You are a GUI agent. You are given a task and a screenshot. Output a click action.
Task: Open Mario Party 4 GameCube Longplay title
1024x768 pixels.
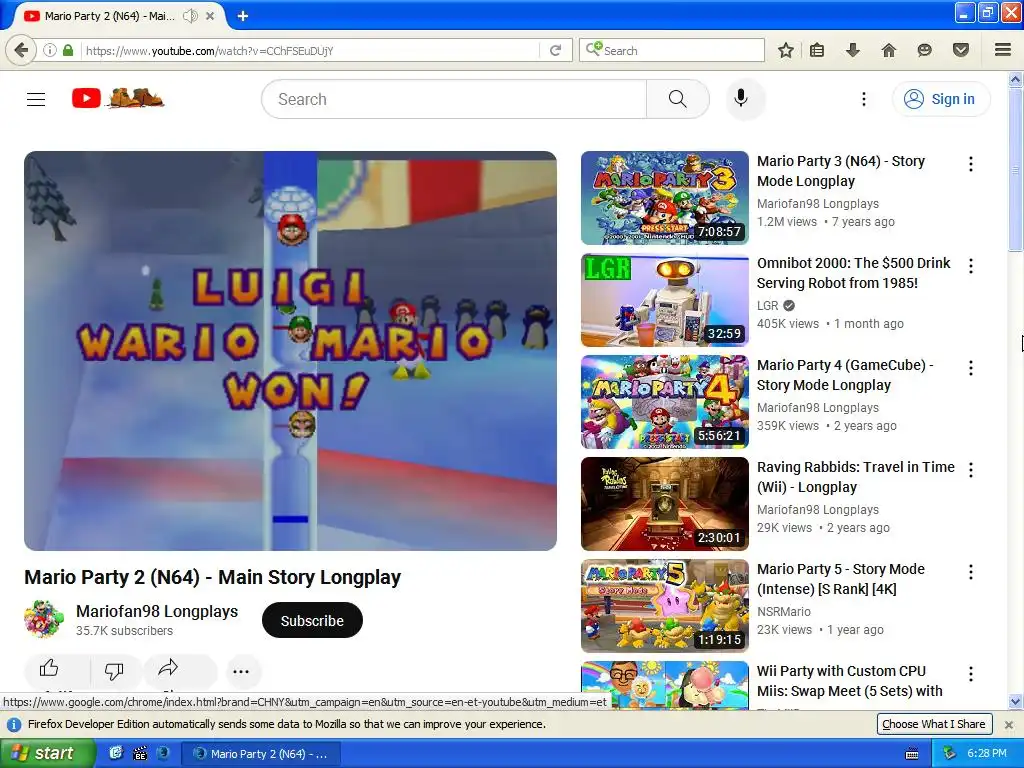point(845,375)
